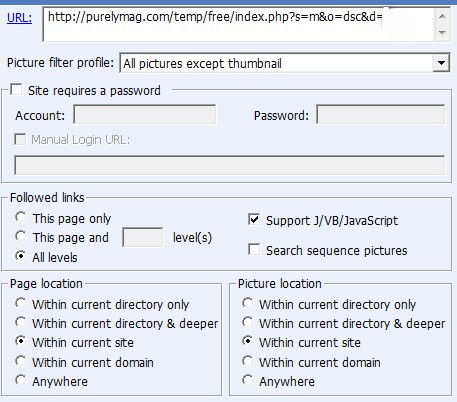Click the URL link label
The width and height of the screenshot is (457, 402).
(x=19, y=17)
